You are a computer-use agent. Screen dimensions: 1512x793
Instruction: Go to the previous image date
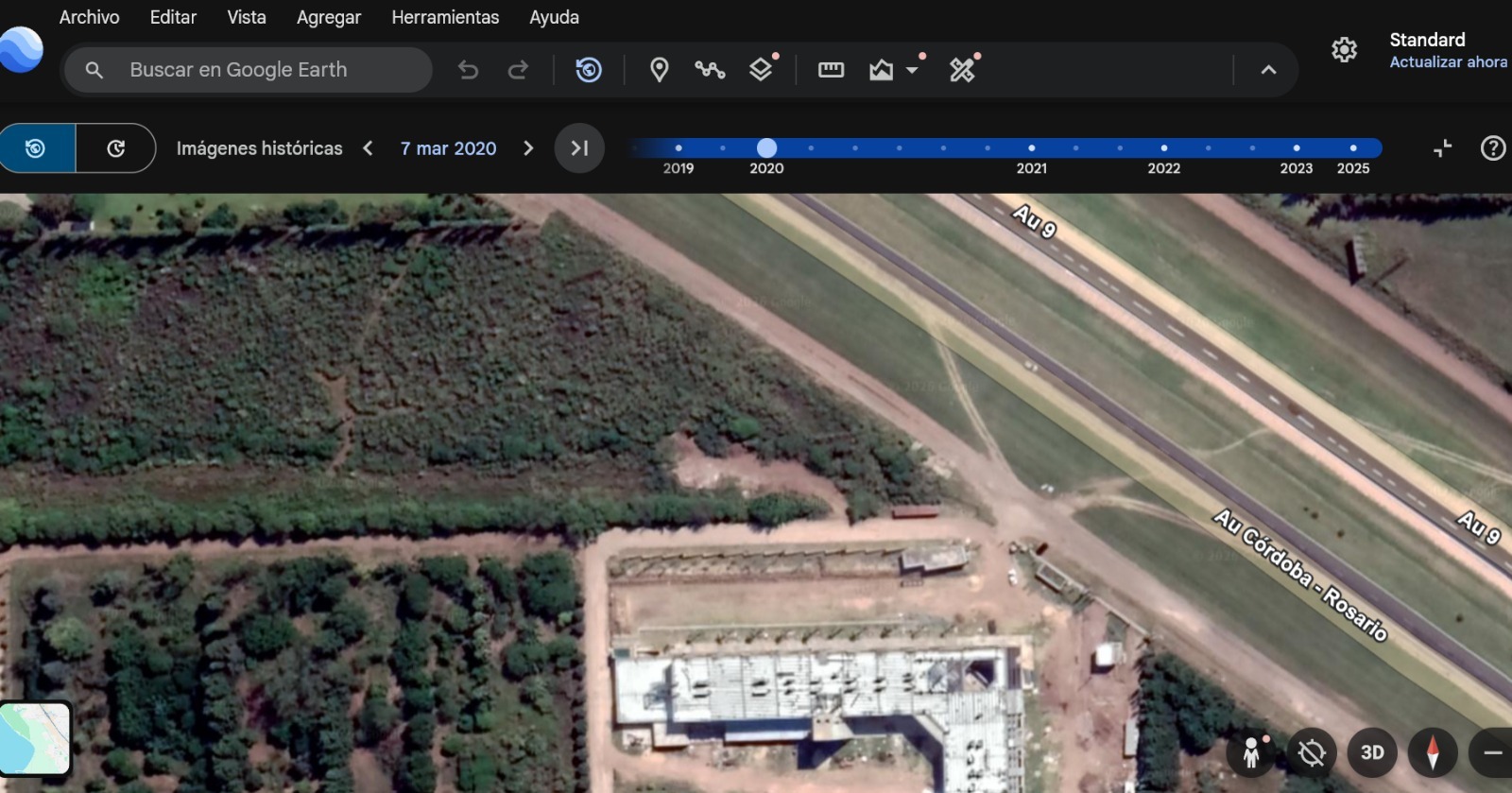coord(368,148)
